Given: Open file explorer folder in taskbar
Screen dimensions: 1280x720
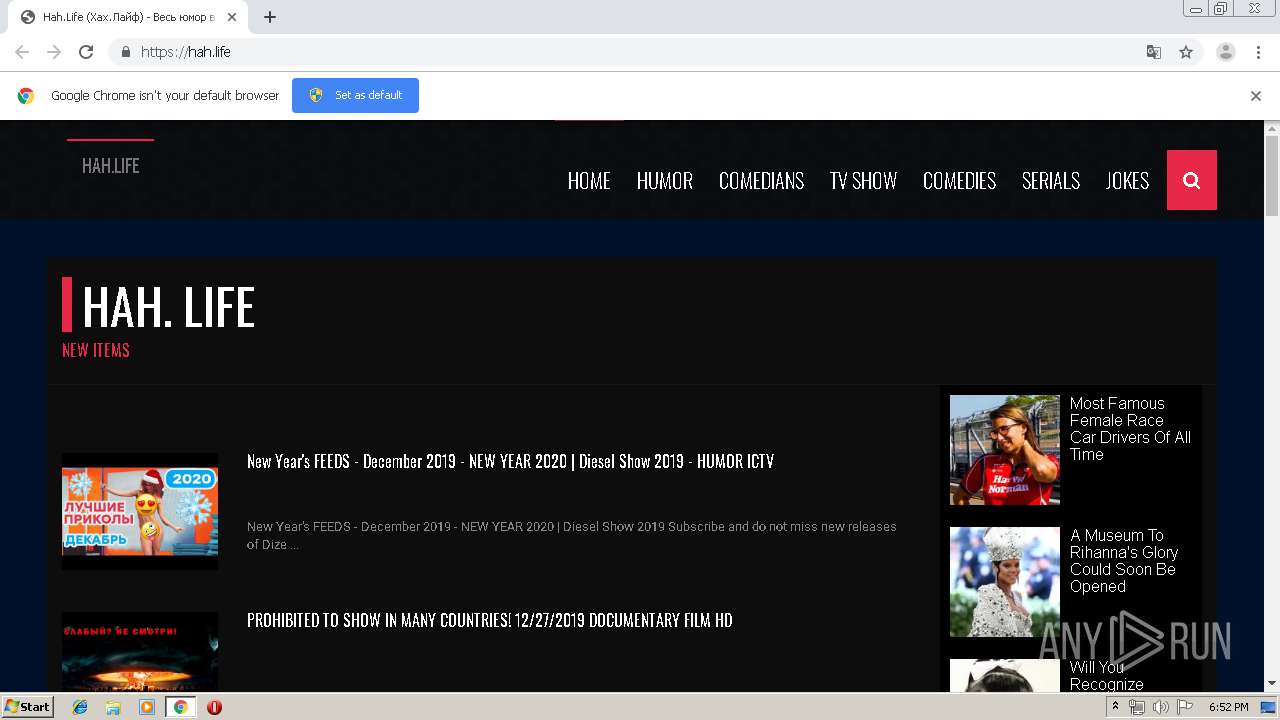Looking at the screenshot, I should (113, 707).
